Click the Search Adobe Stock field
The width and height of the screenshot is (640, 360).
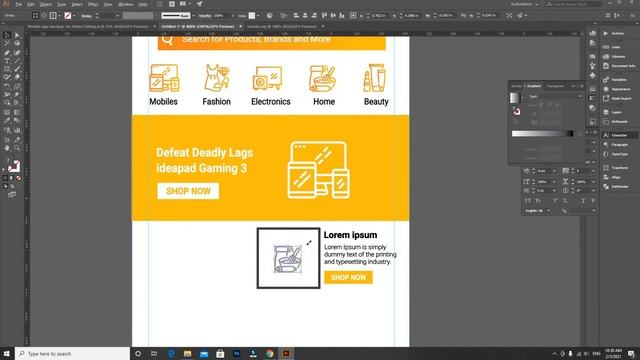point(574,4)
